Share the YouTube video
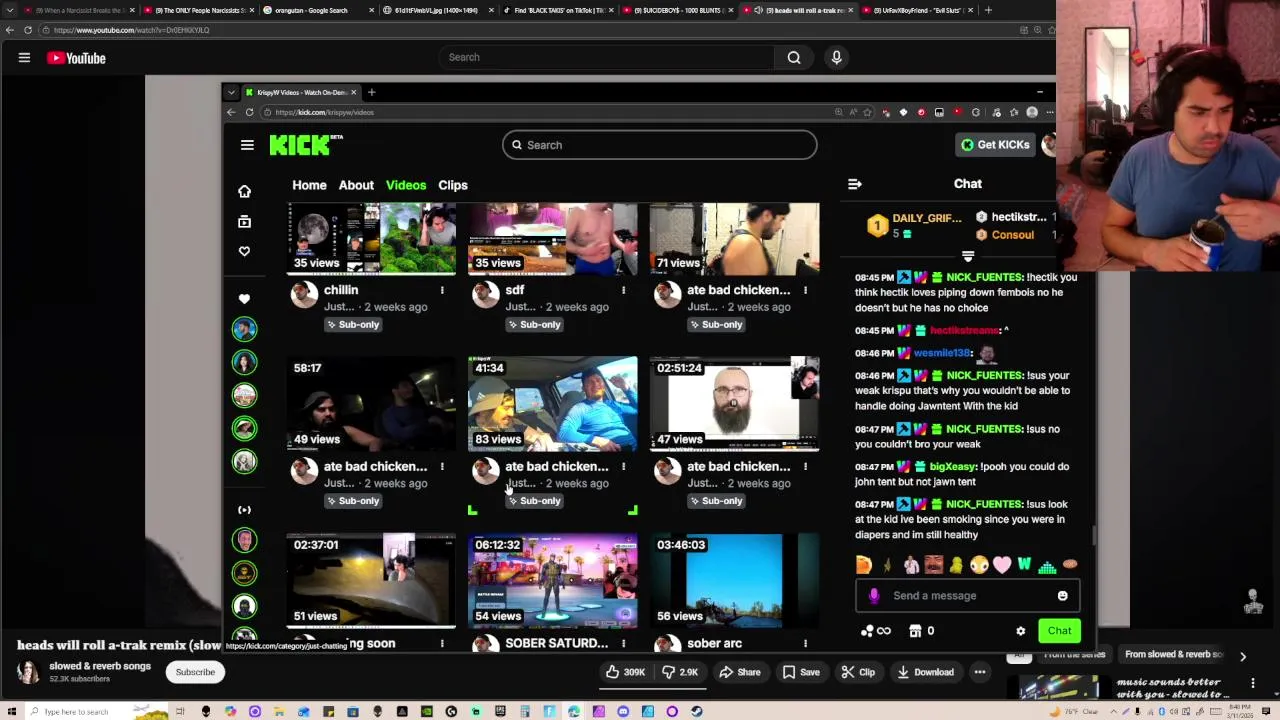This screenshot has height=720, width=1280. (x=740, y=672)
